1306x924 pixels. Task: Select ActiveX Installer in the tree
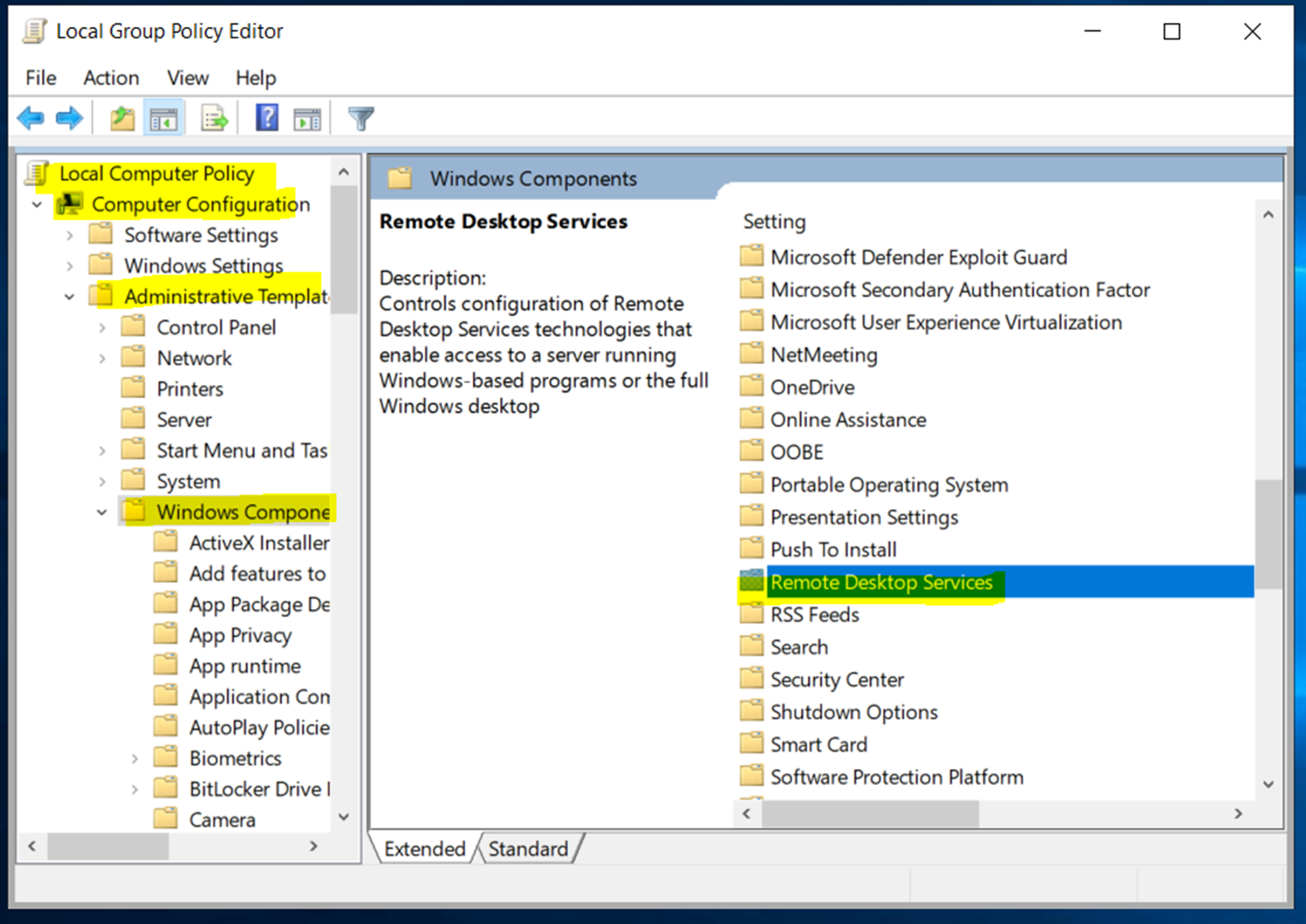(x=259, y=542)
